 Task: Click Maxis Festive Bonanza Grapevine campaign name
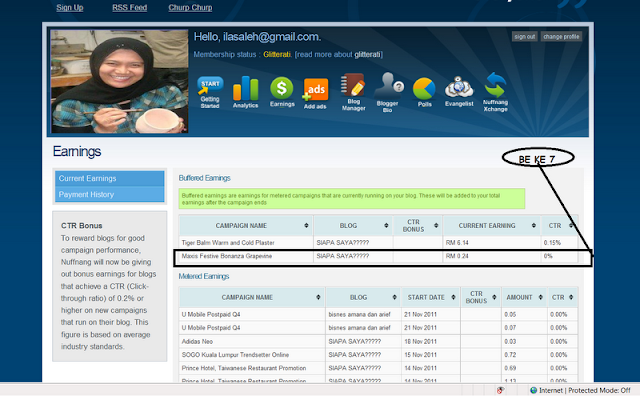(227, 256)
